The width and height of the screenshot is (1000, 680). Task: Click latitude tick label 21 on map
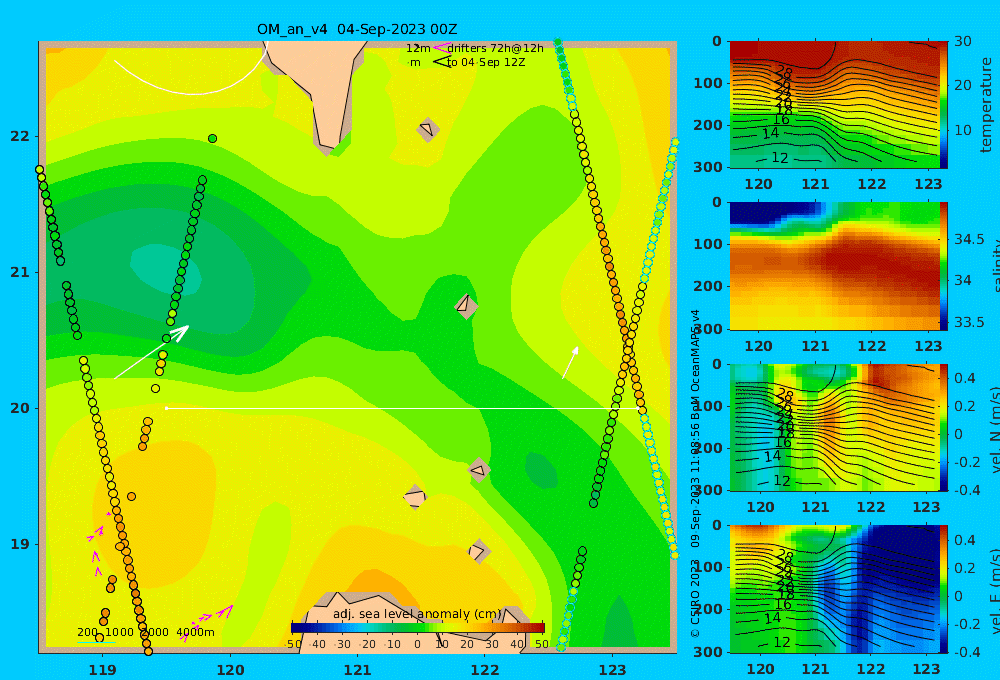tap(20, 272)
